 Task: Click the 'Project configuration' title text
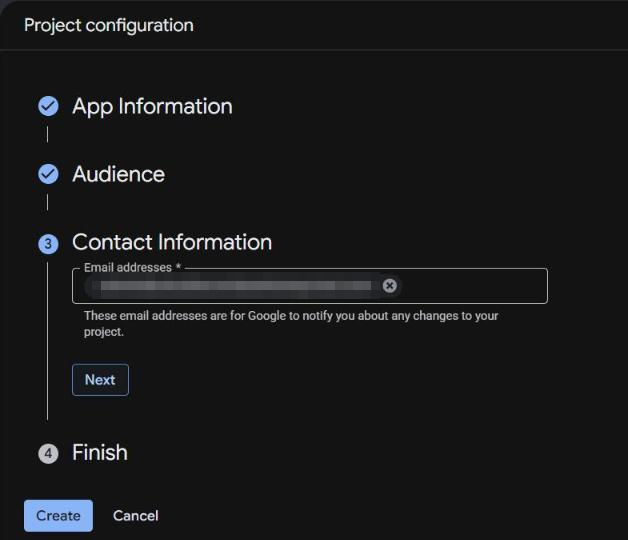tap(109, 26)
